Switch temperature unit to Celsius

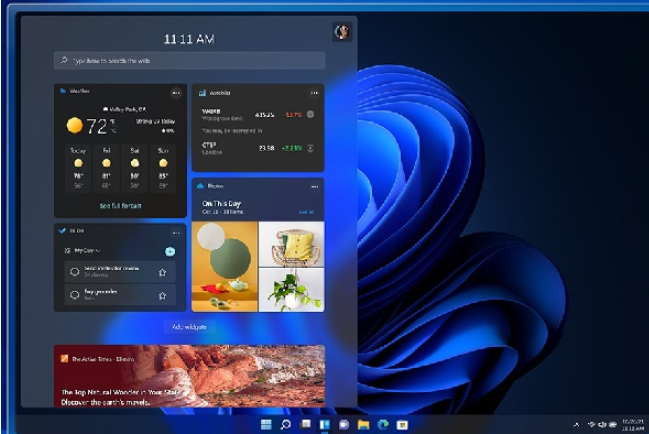tap(113, 130)
